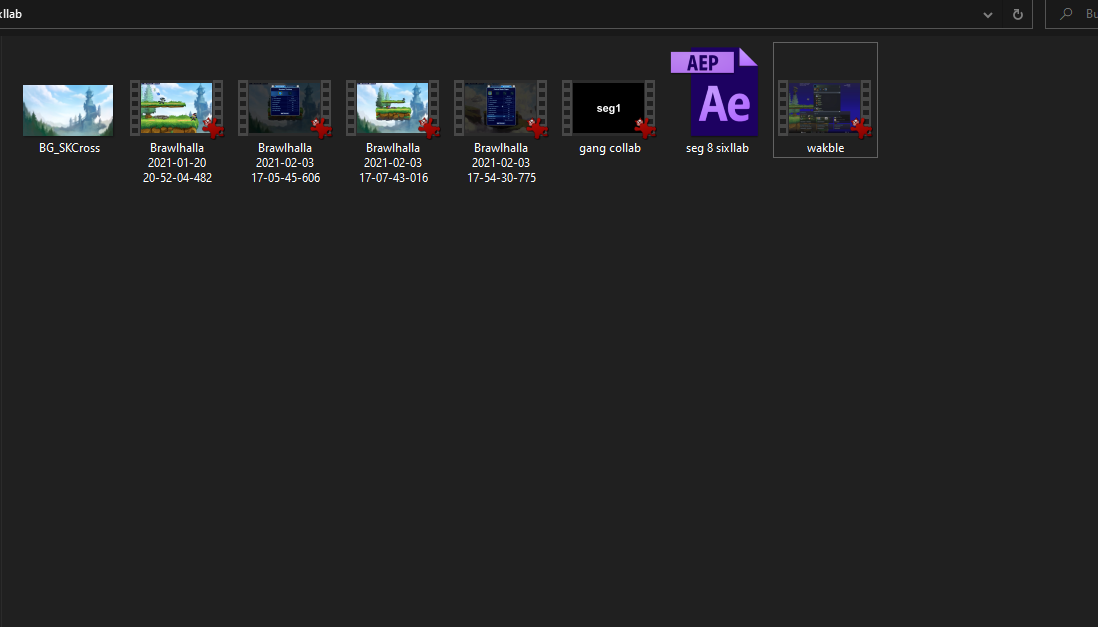Click the address bar path text

(11, 14)
